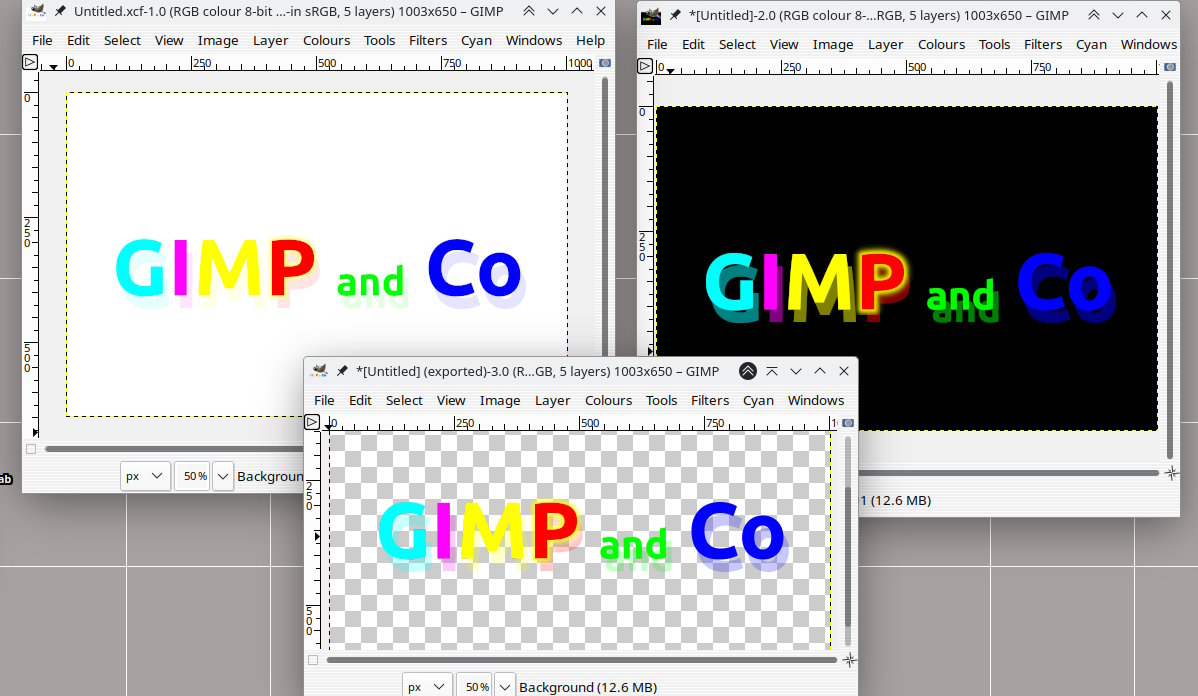Click horizontal scrollbar of the exported-3.0 window
This screenshot has height=696, width=1198.
(x=581, y=660)
